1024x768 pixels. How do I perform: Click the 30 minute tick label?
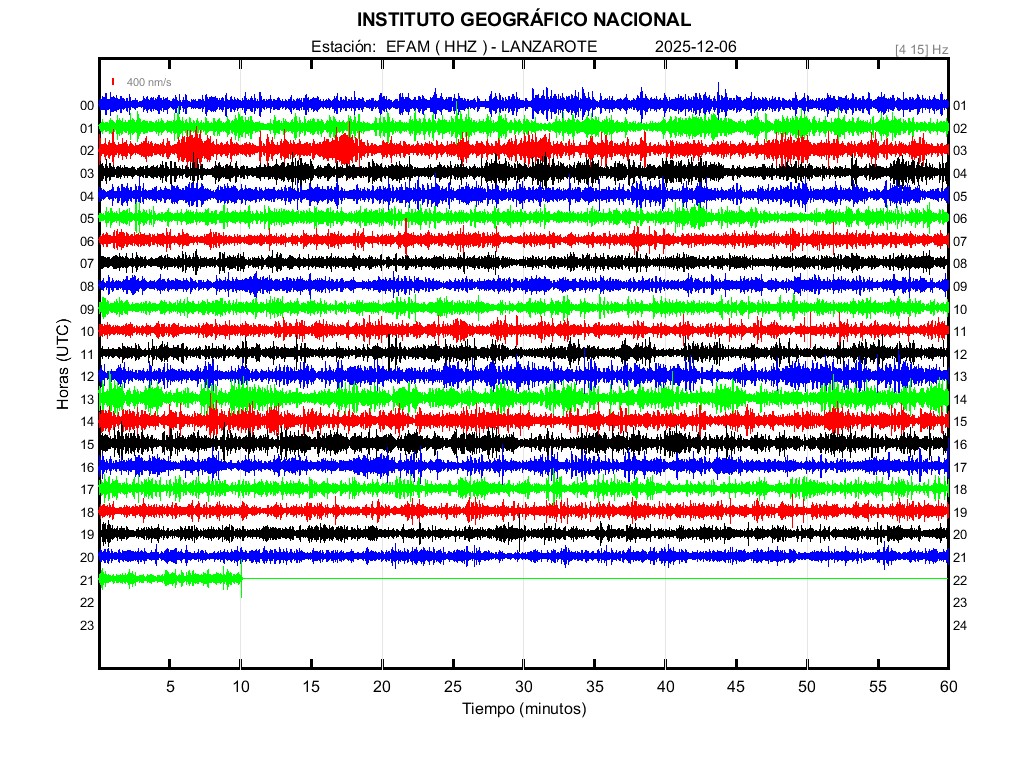(523, 686)
